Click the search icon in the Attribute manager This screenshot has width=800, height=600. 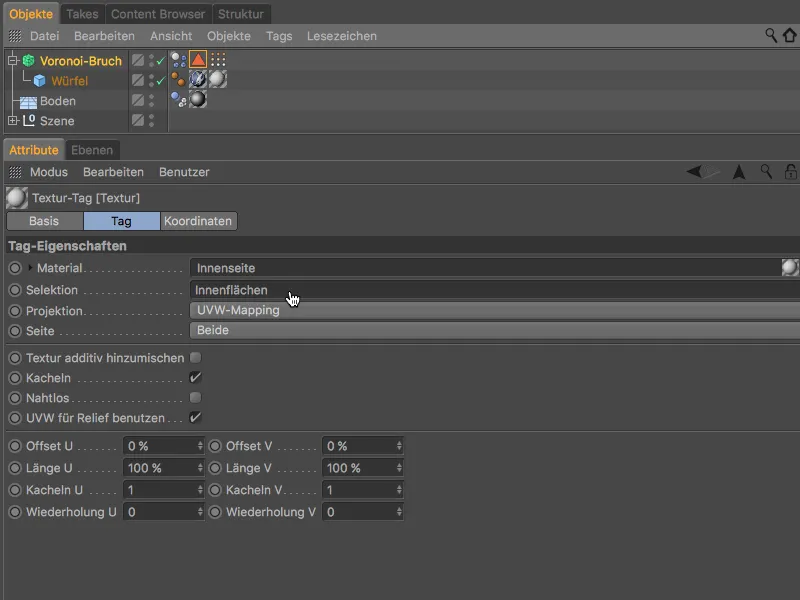coord(766,171)
